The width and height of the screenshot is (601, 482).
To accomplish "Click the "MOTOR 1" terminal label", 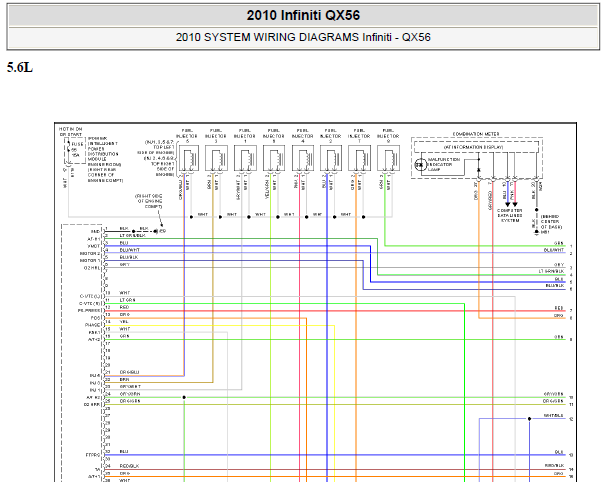I will [x=90, y=261].
